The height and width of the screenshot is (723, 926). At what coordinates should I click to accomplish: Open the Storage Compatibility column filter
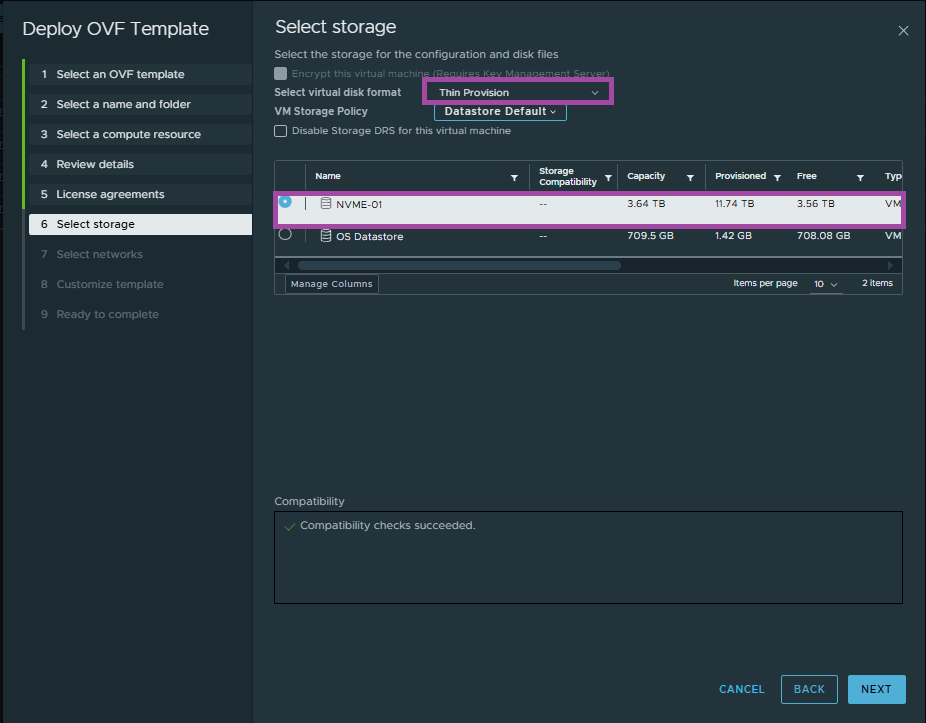pos(608,177)
